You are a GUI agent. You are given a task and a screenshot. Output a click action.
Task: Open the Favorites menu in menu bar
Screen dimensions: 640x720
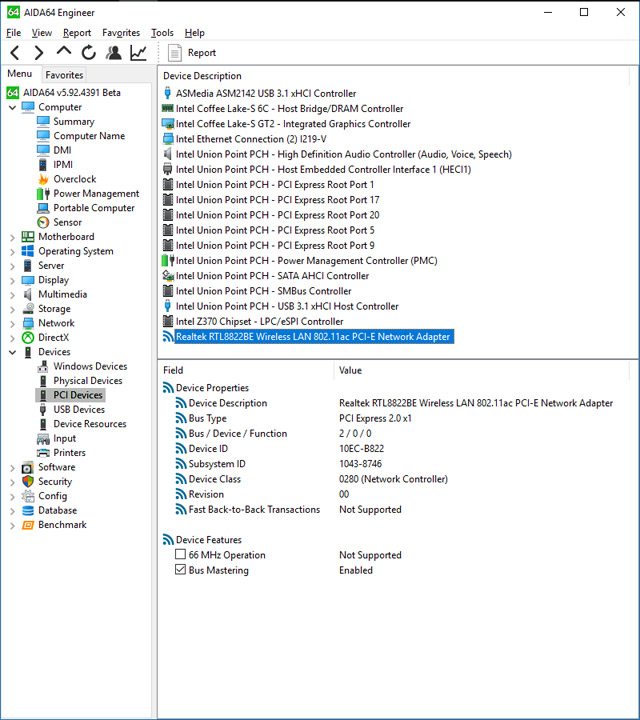click(x=121, y=33)
